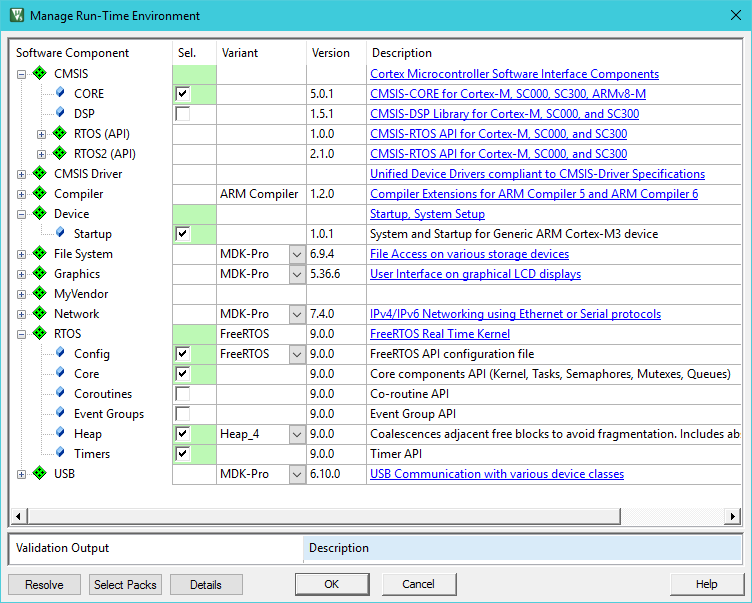
Task: Click the Graphics green diamond component icon
Action: tap(40, 274)
